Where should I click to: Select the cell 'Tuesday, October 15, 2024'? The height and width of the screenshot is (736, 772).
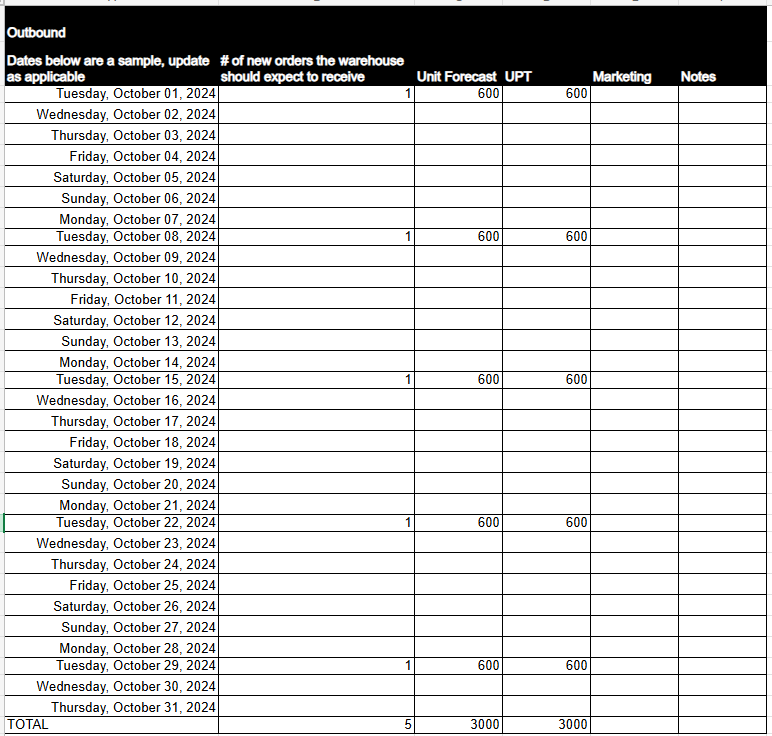111,380
